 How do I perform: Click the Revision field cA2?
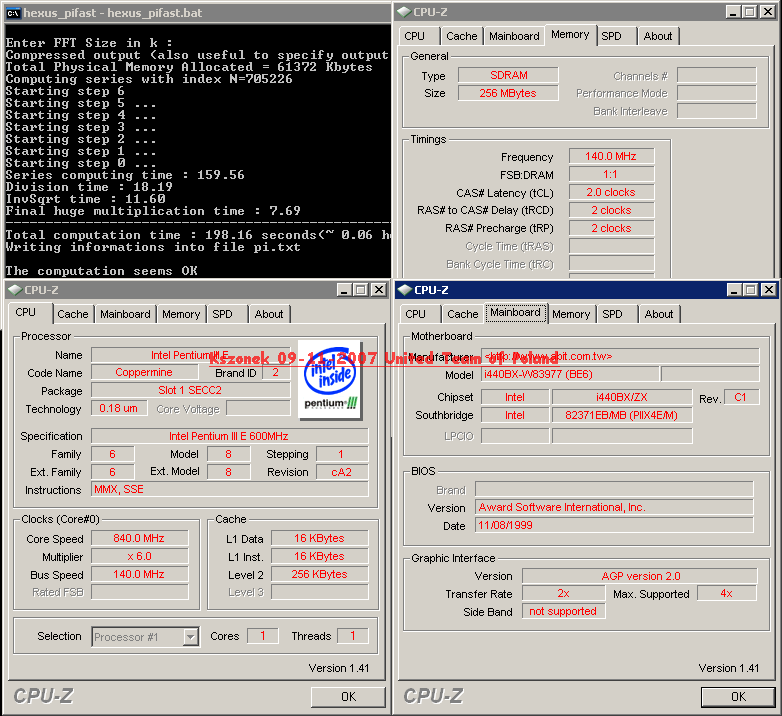pyautogui.click(x=342, y=472)
